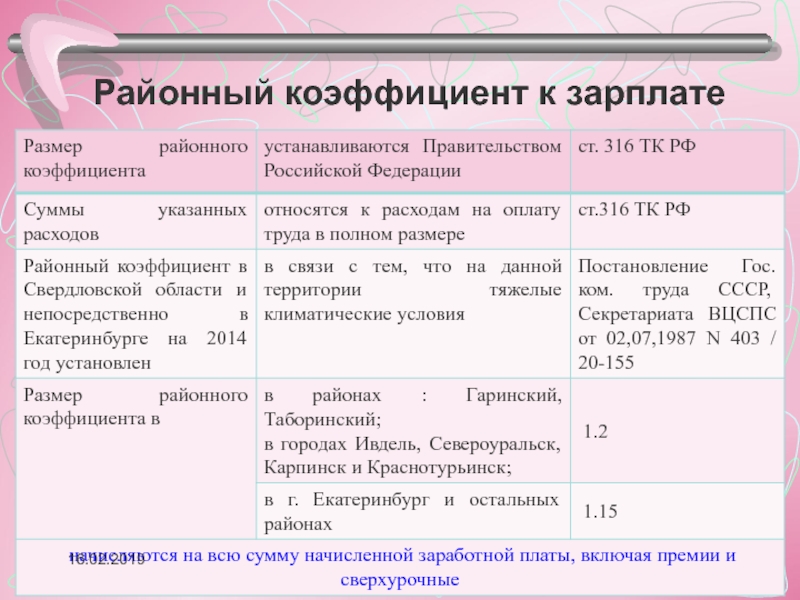Select cell 'относятся к расходам на оплату труда'
Screen dimensions: 800x600
(413, 221)
